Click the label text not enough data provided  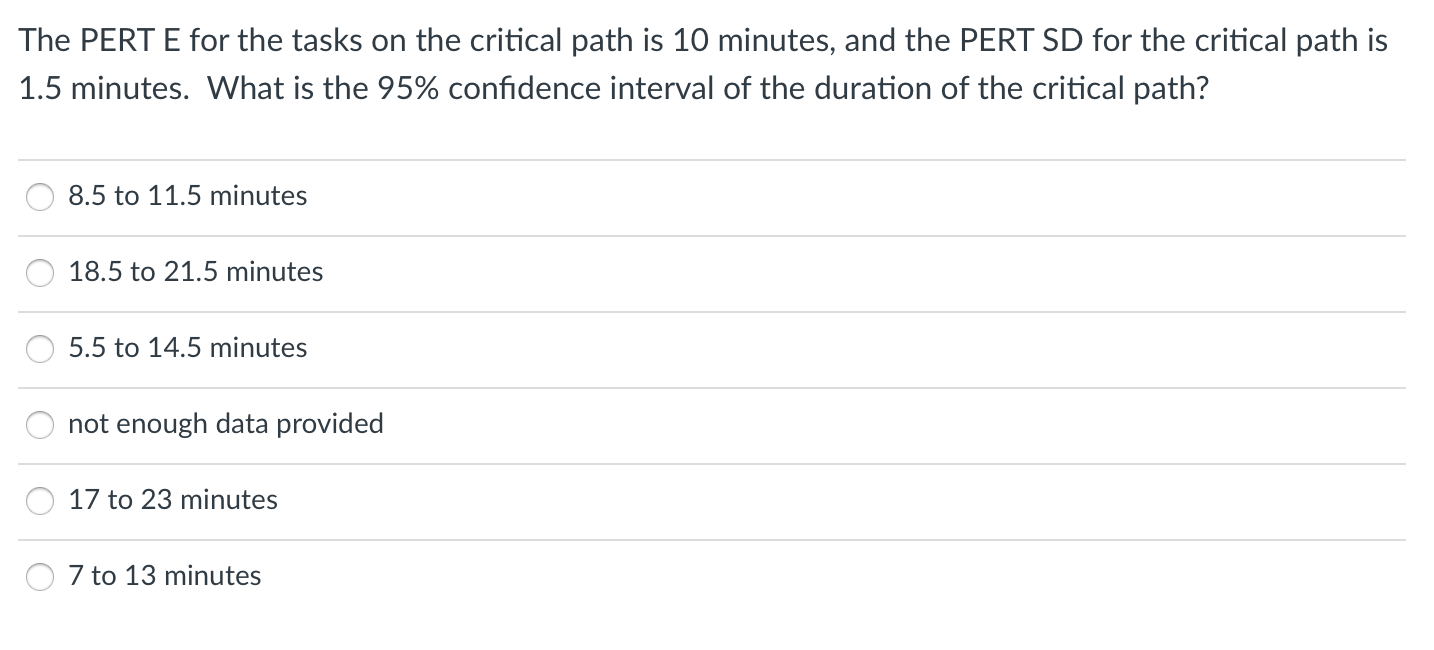[226, 425]
